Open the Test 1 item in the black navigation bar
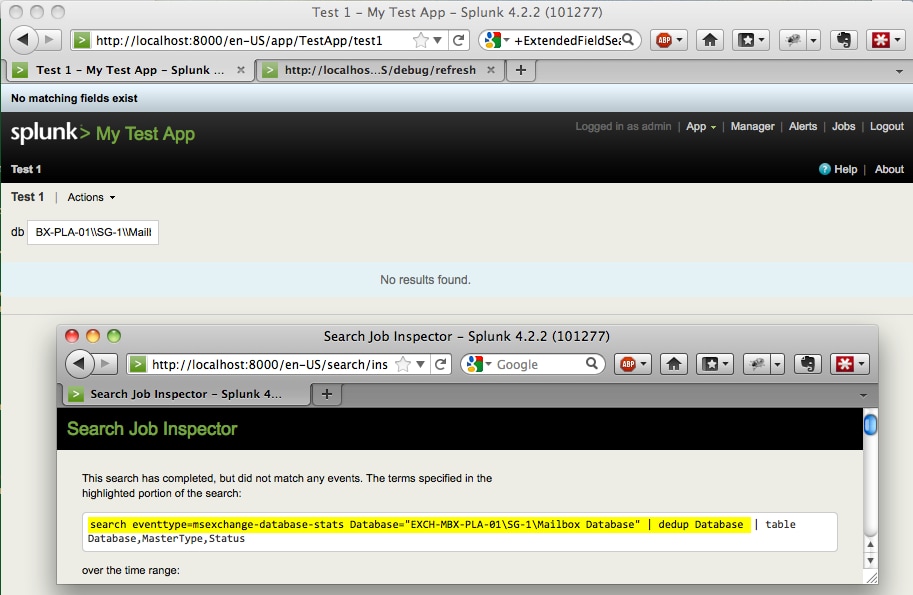This screenshot has height=595, width=913. pyautogui.click(x=26, y=169)
